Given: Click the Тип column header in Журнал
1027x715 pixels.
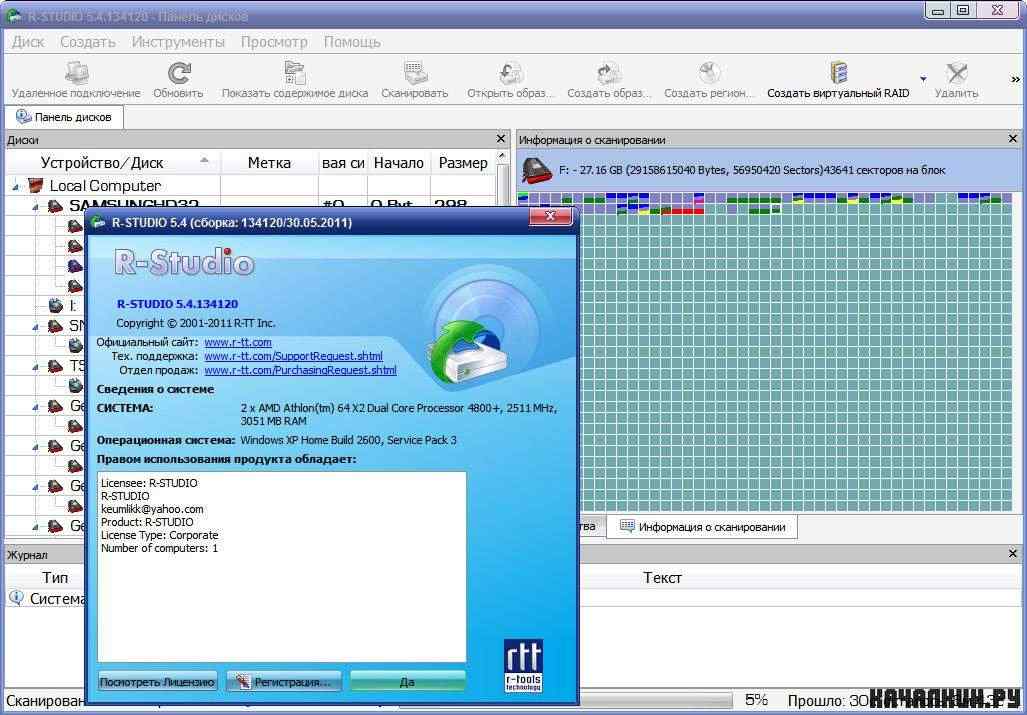Looking at the screenshot, I should [55, 578].
